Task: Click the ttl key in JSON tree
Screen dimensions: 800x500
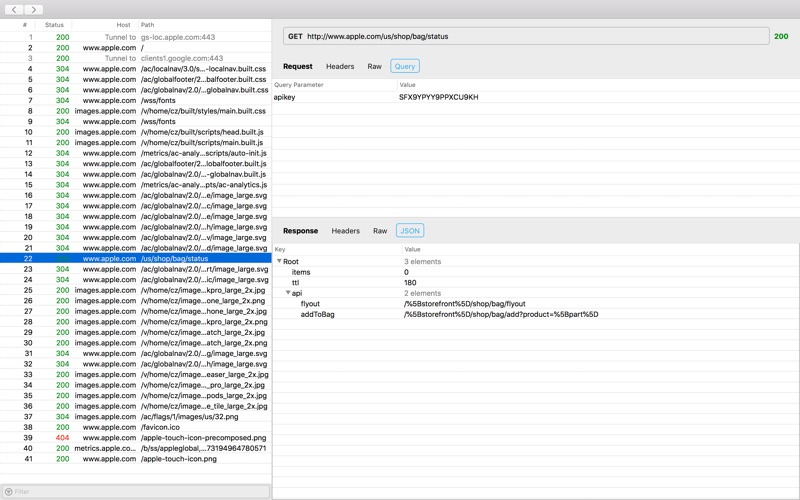Action: pos(295,283)
